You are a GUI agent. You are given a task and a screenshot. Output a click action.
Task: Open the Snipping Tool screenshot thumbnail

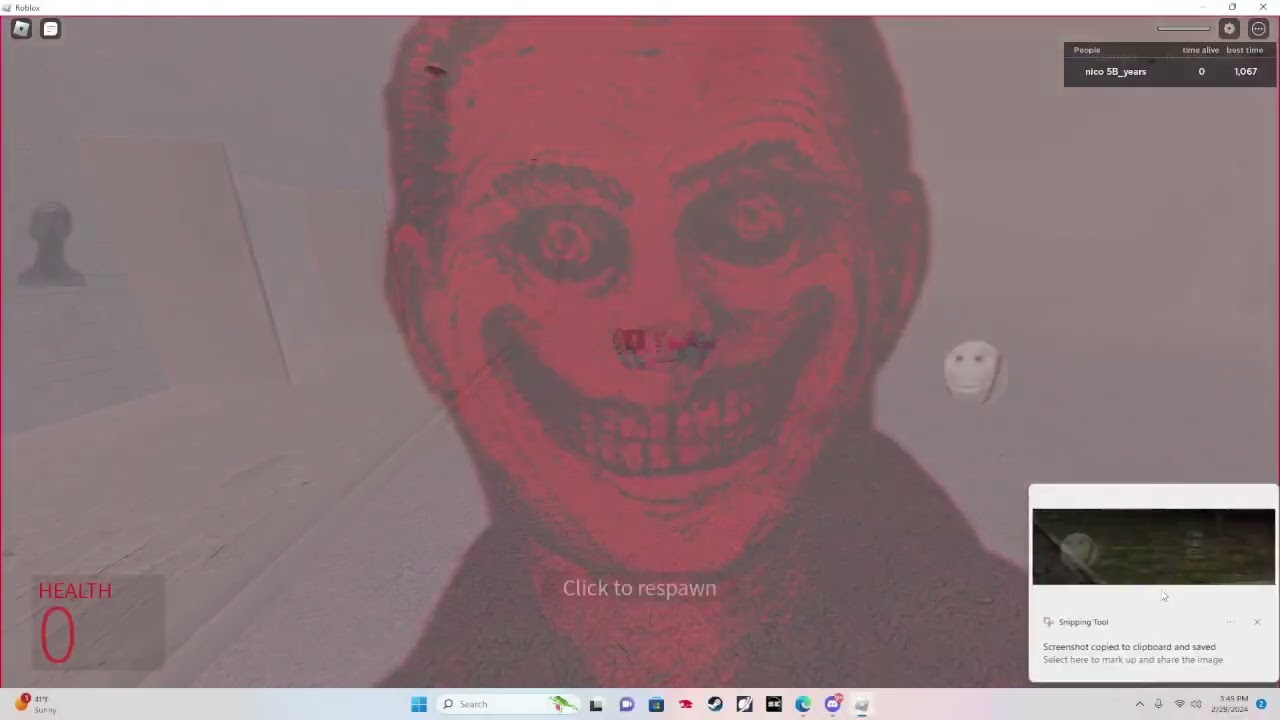click(1153, 547)
